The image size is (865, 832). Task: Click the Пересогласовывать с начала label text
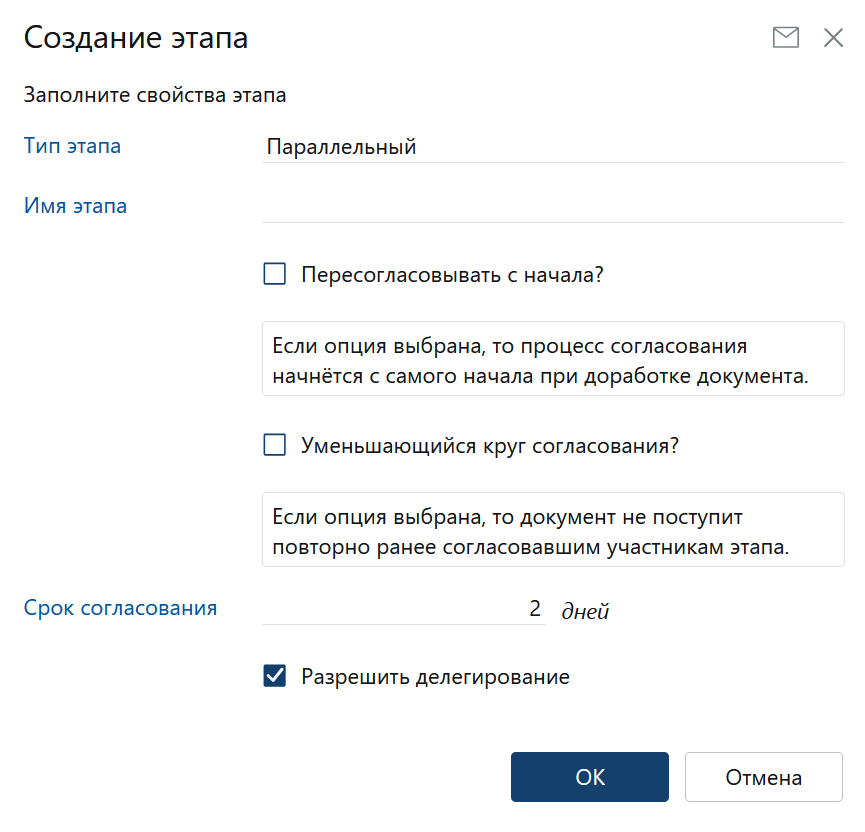452,274
